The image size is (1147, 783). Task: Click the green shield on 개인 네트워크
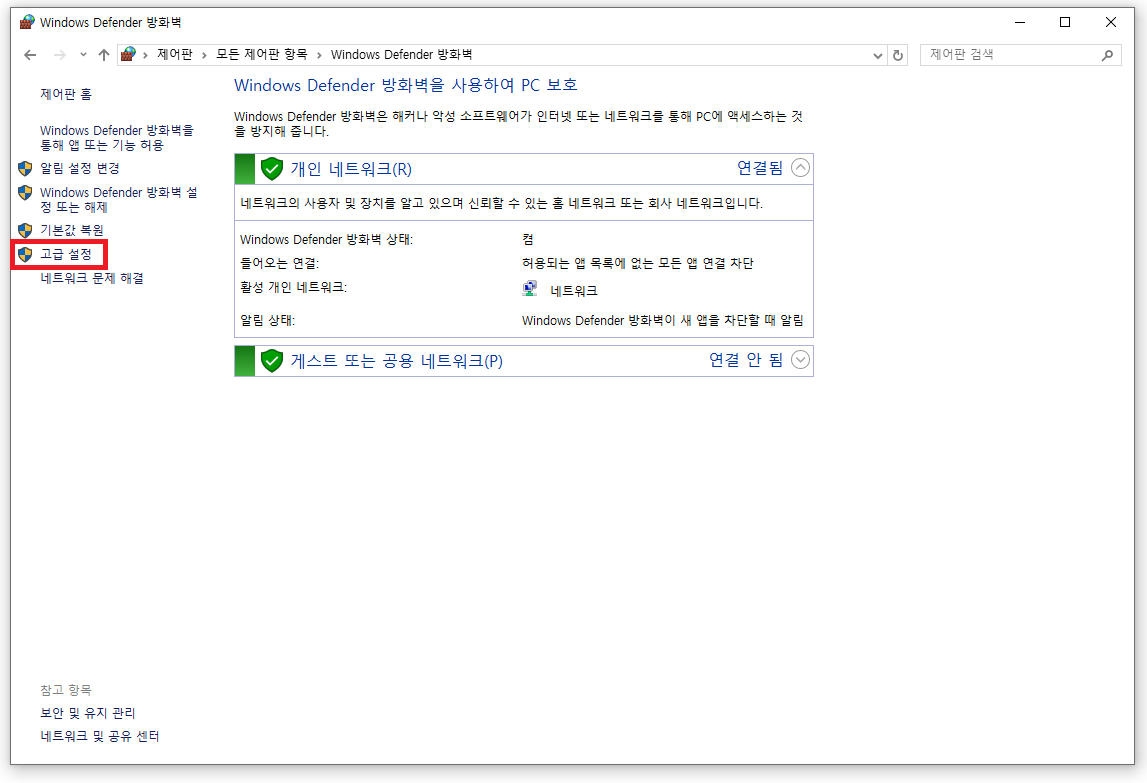tap(271, 169)
